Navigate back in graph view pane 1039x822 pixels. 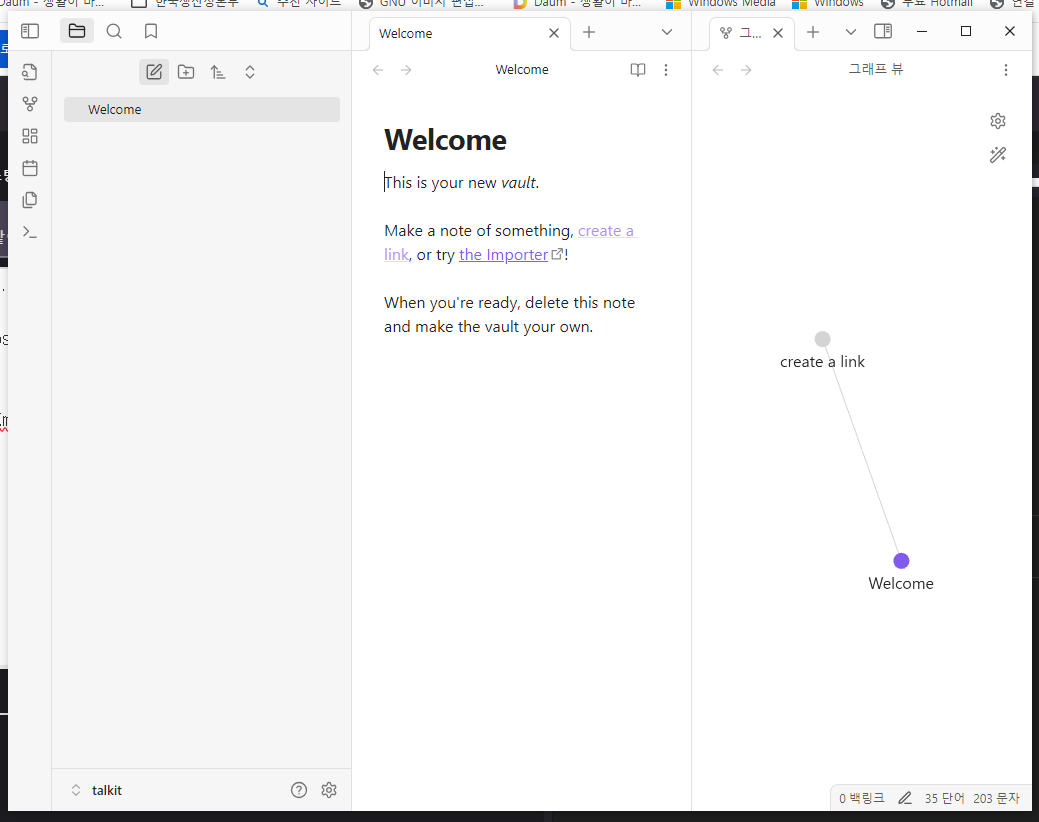click(x=718, y=70)
